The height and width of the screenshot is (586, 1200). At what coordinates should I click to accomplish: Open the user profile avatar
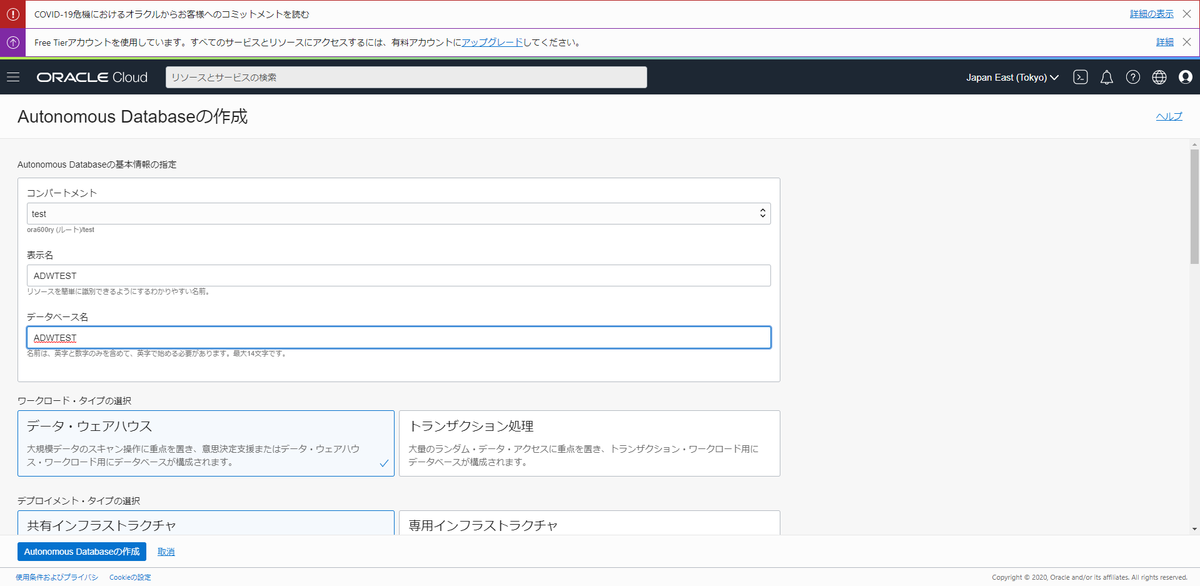coord(1186,77)
